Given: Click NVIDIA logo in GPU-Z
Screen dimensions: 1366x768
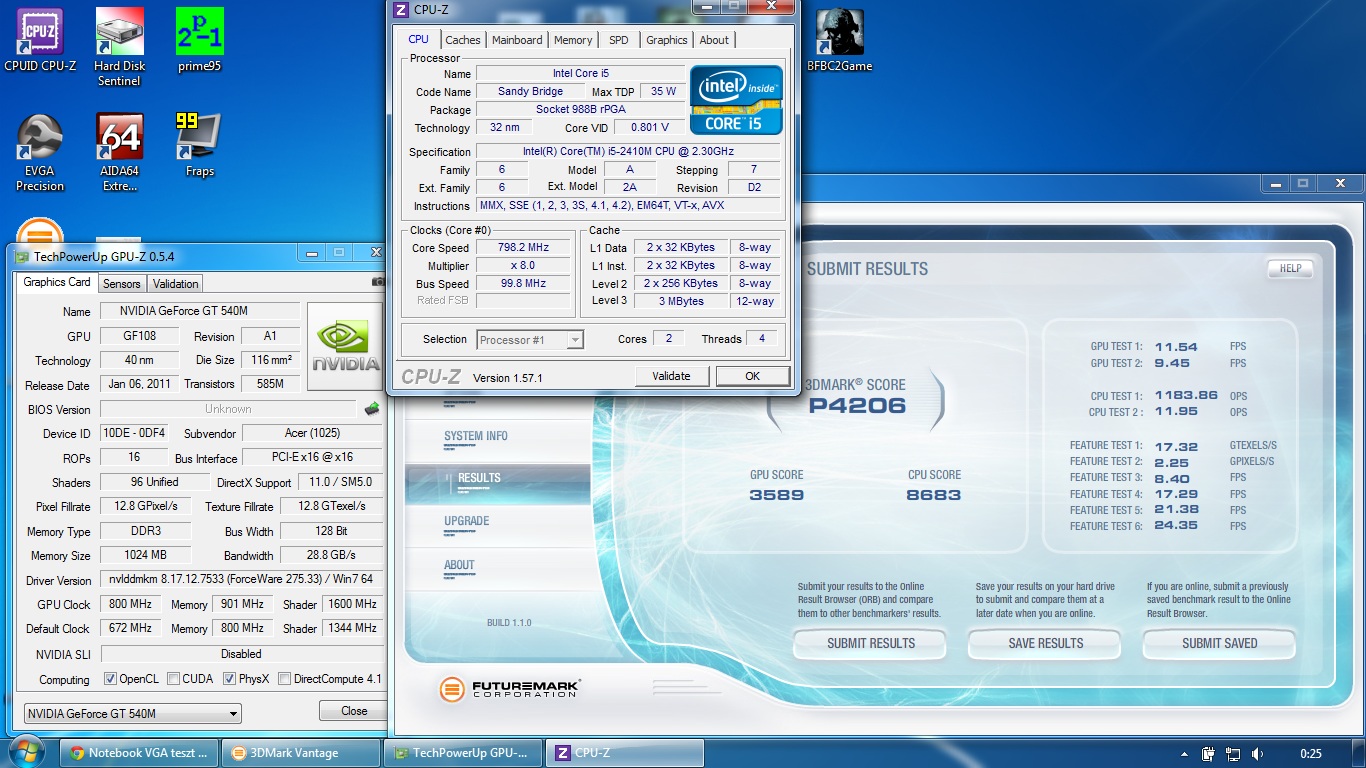Looking at the screenshot, I should (345, 345).
